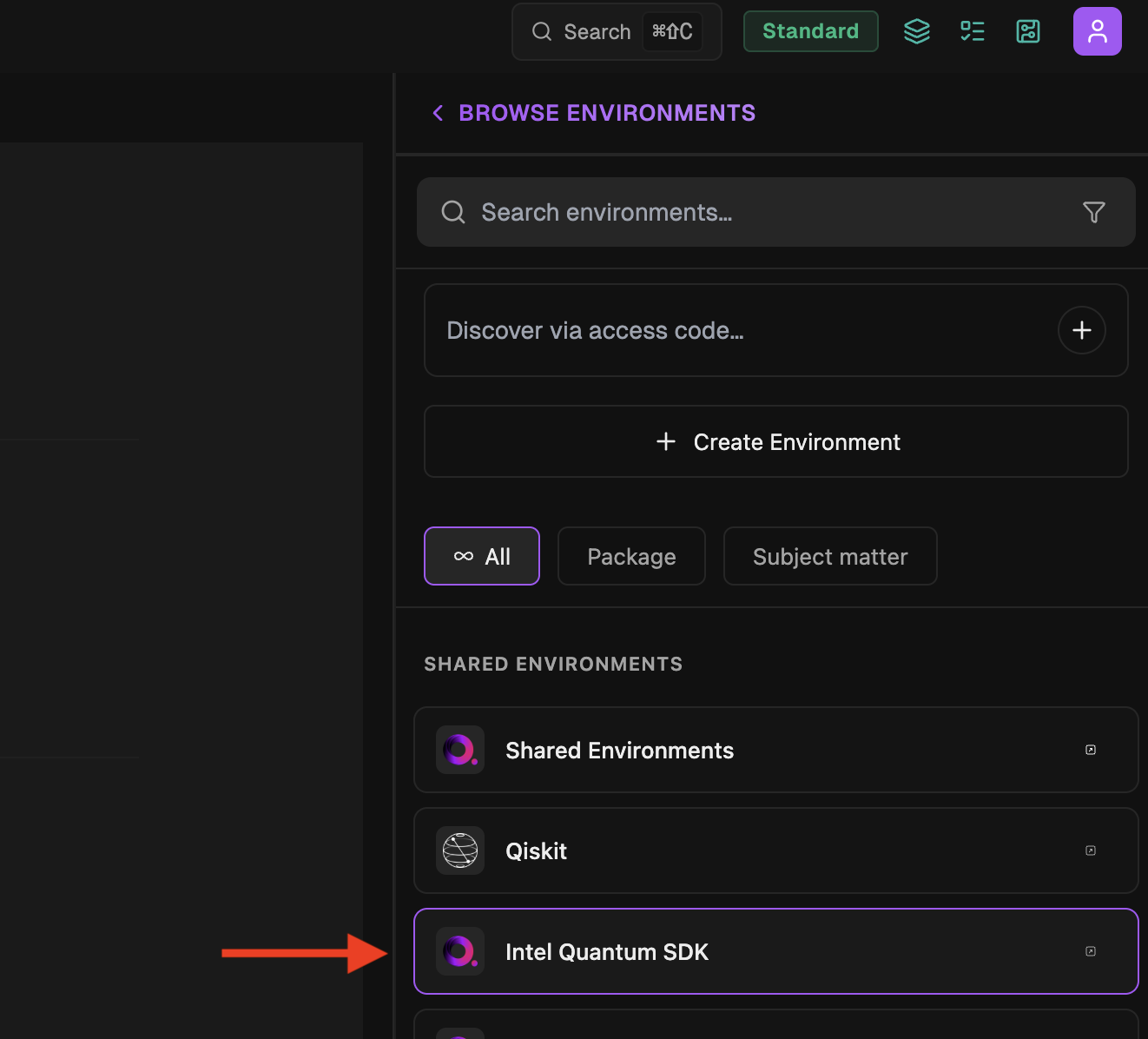Image resolution: width=1148 pixels, height=1039 pixels.
Task: Select the All filter tab
Action: coord(482,556)
